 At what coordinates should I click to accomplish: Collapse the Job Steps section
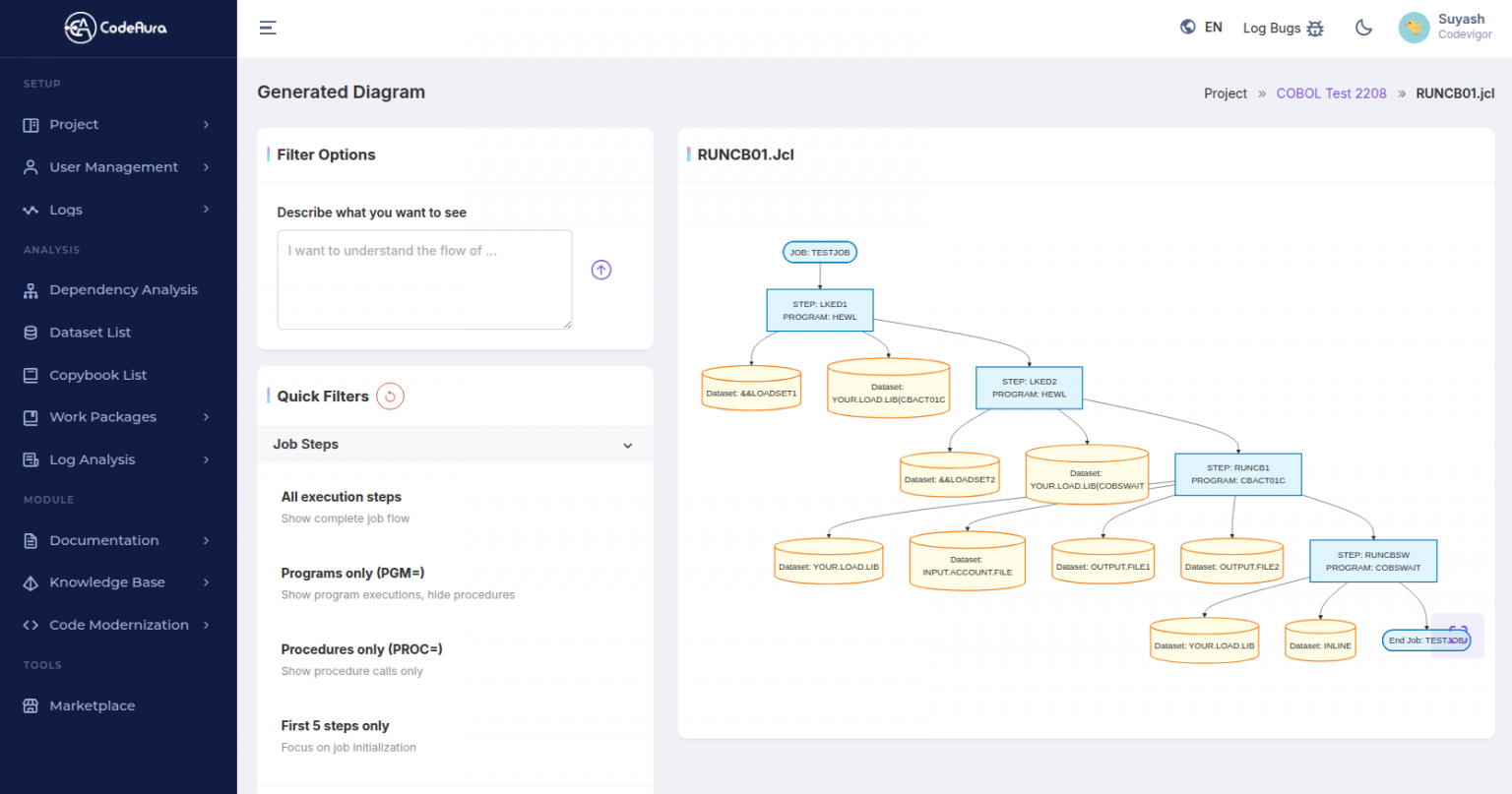pos(628,445)
